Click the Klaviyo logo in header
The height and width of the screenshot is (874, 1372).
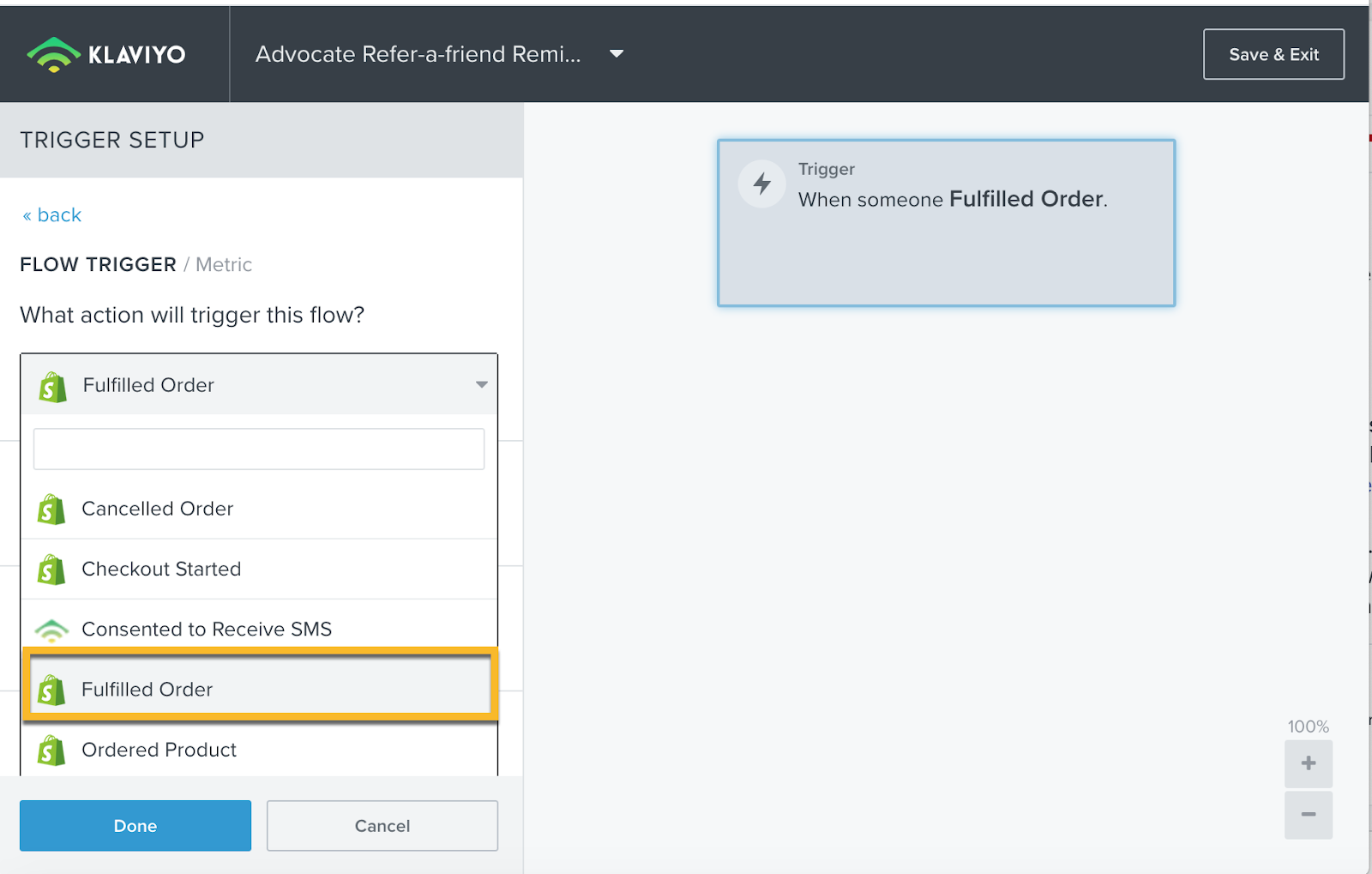point(106,54)
